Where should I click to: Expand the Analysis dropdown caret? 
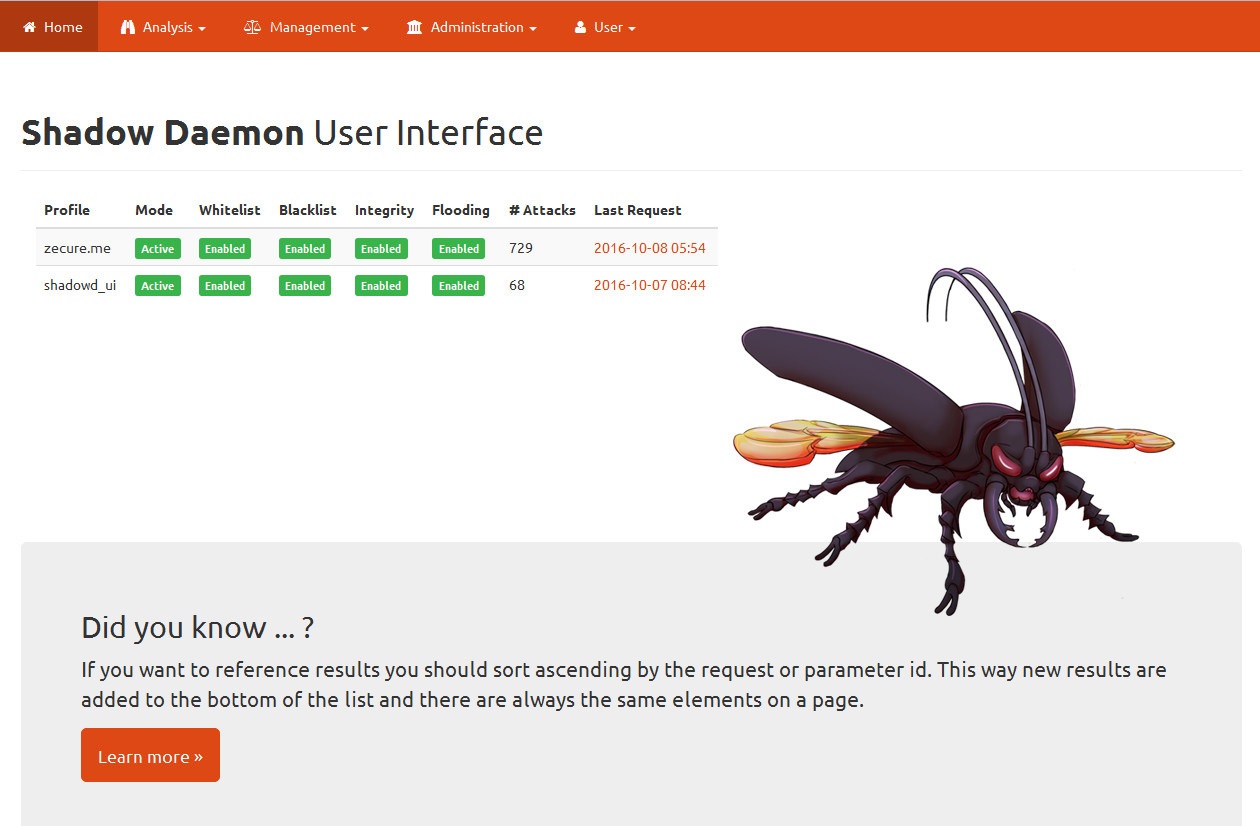[x=202, y=29]
